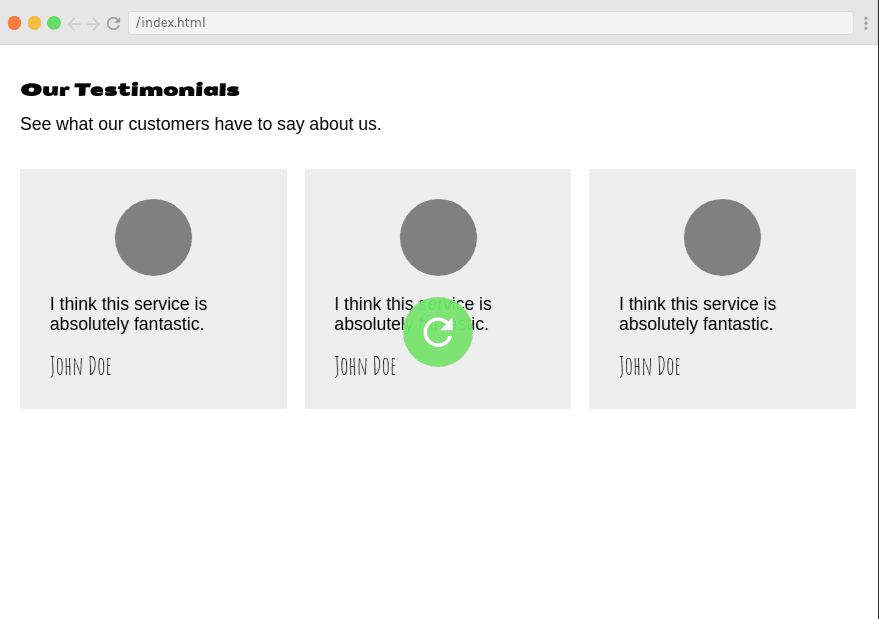Click the browser back arrow

tap(73, 23)
